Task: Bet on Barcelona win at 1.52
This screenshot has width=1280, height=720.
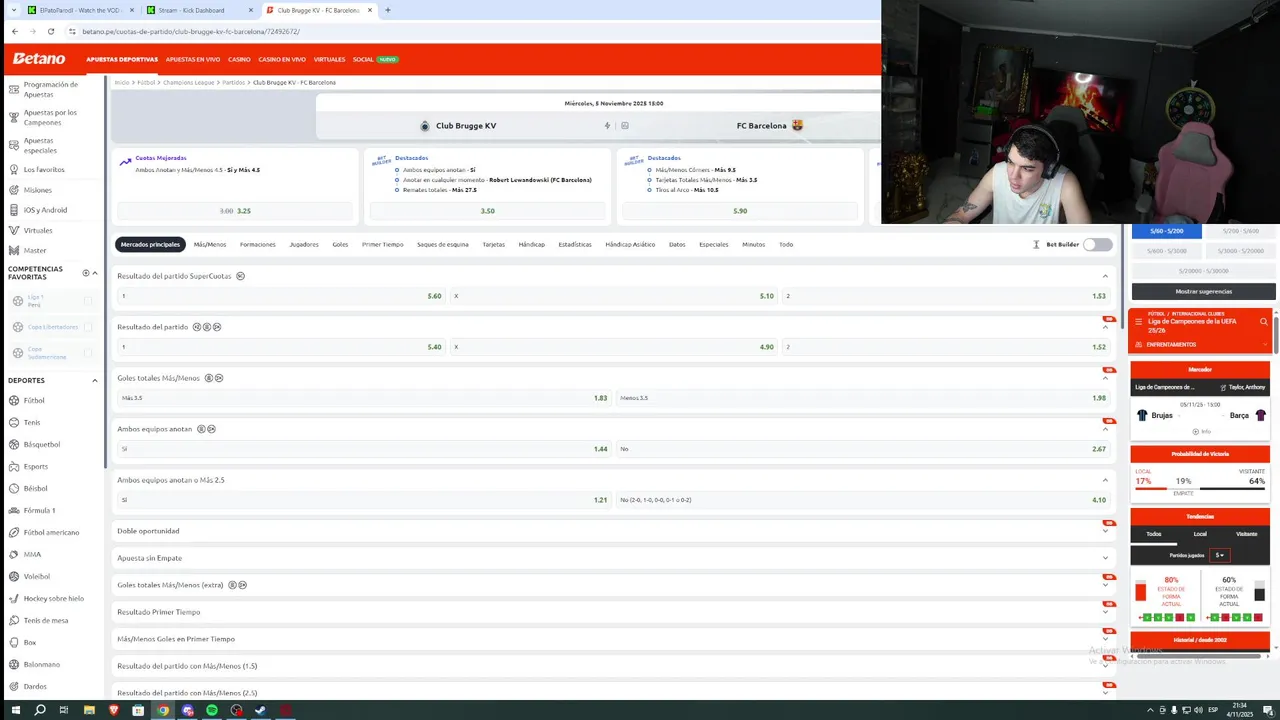Action: pos(946,347)
